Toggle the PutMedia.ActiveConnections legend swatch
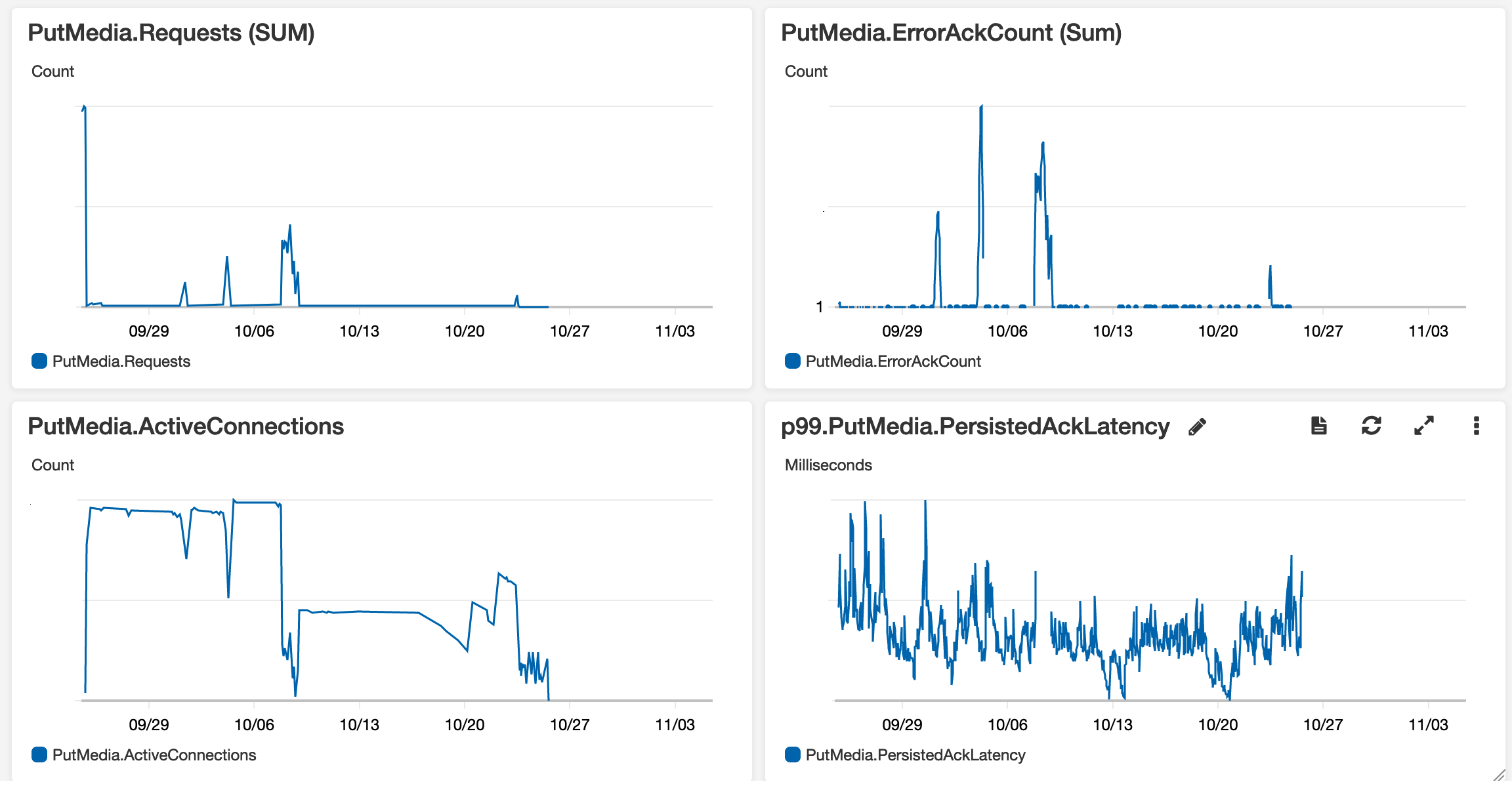The image size is (1512, 786). point(39,755)
